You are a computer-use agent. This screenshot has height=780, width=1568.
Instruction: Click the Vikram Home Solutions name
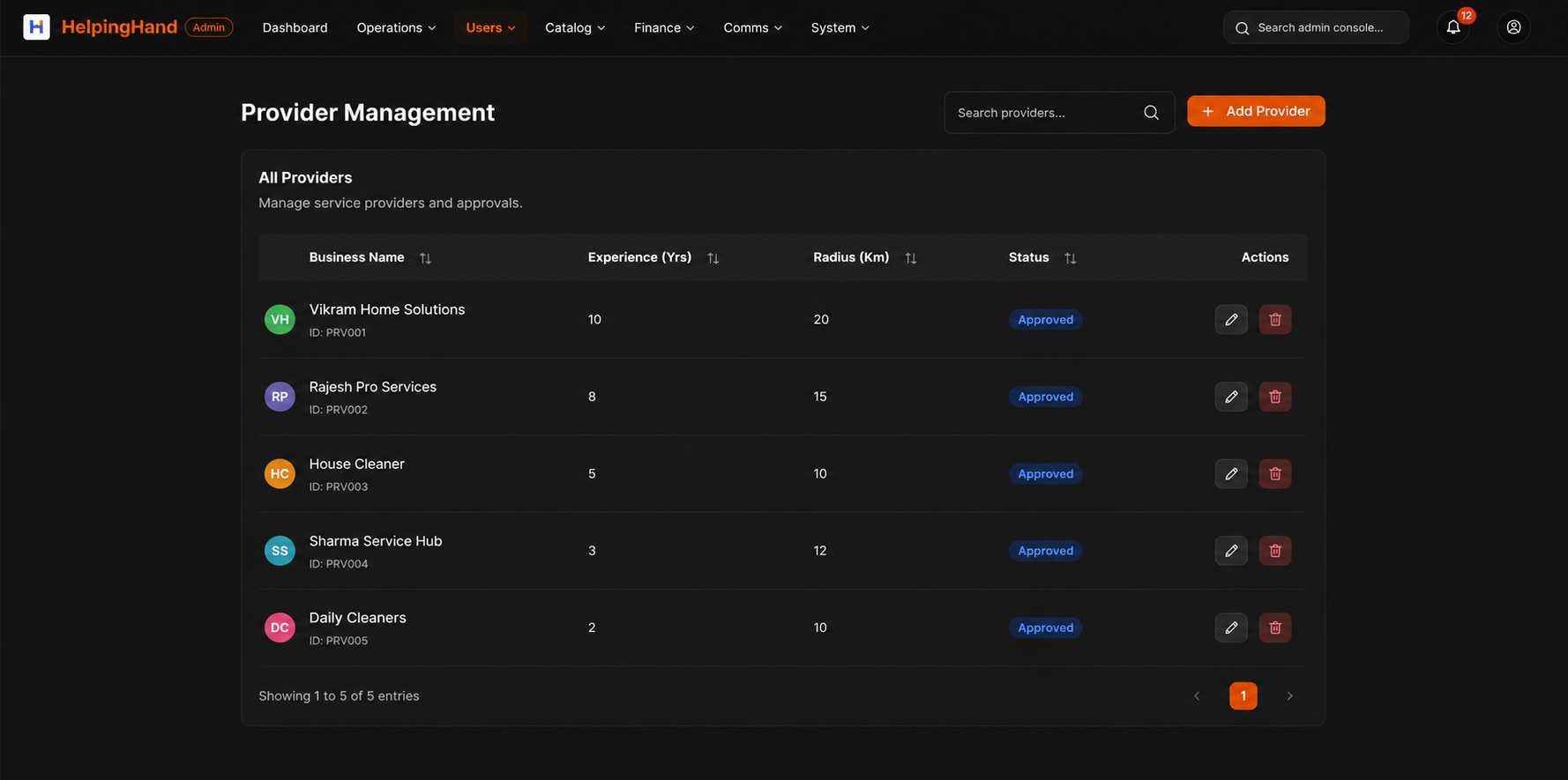[x=387, y=309]
